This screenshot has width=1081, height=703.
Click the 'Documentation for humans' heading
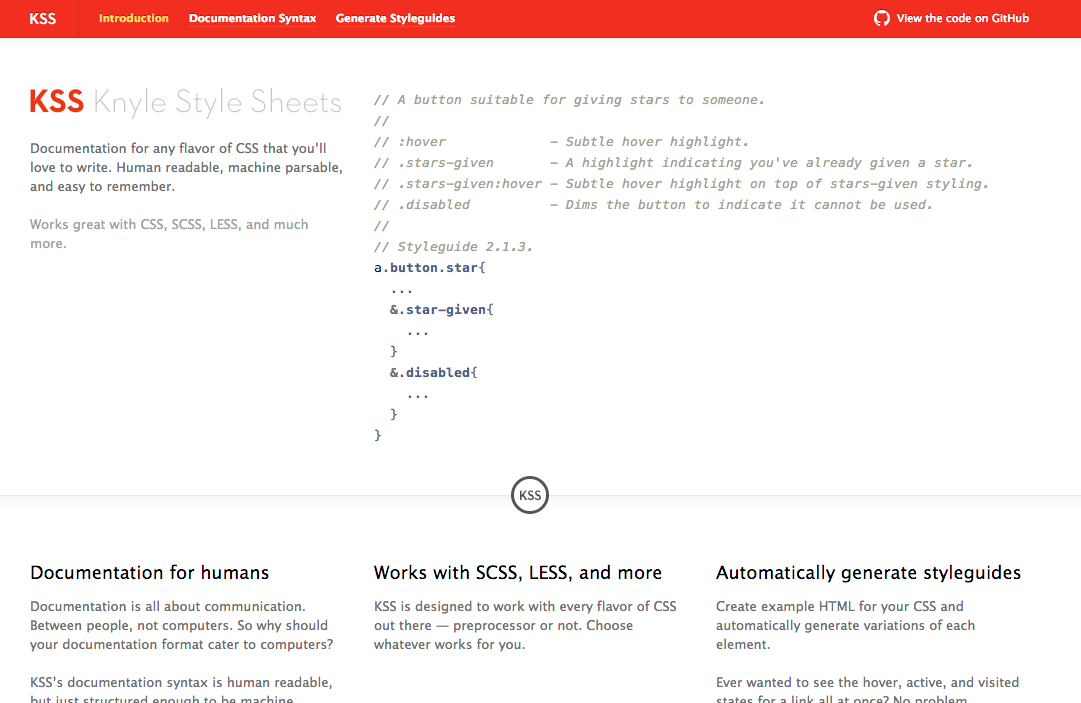[149, 572]
